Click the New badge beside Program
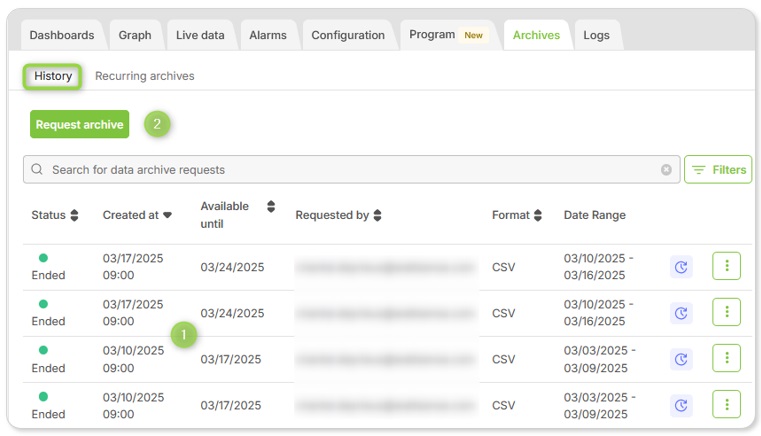Viewport: 761px width, 436px height. pos(473,35)
